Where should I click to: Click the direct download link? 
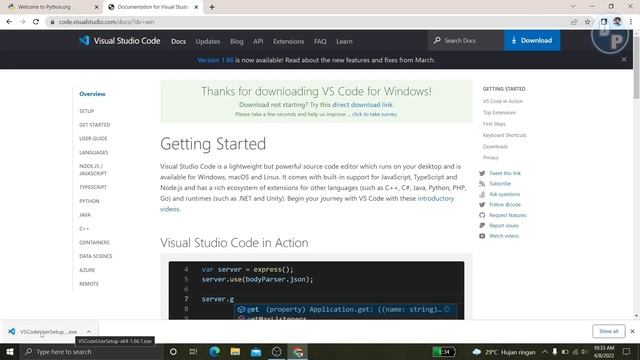click(x=362, y=104)
